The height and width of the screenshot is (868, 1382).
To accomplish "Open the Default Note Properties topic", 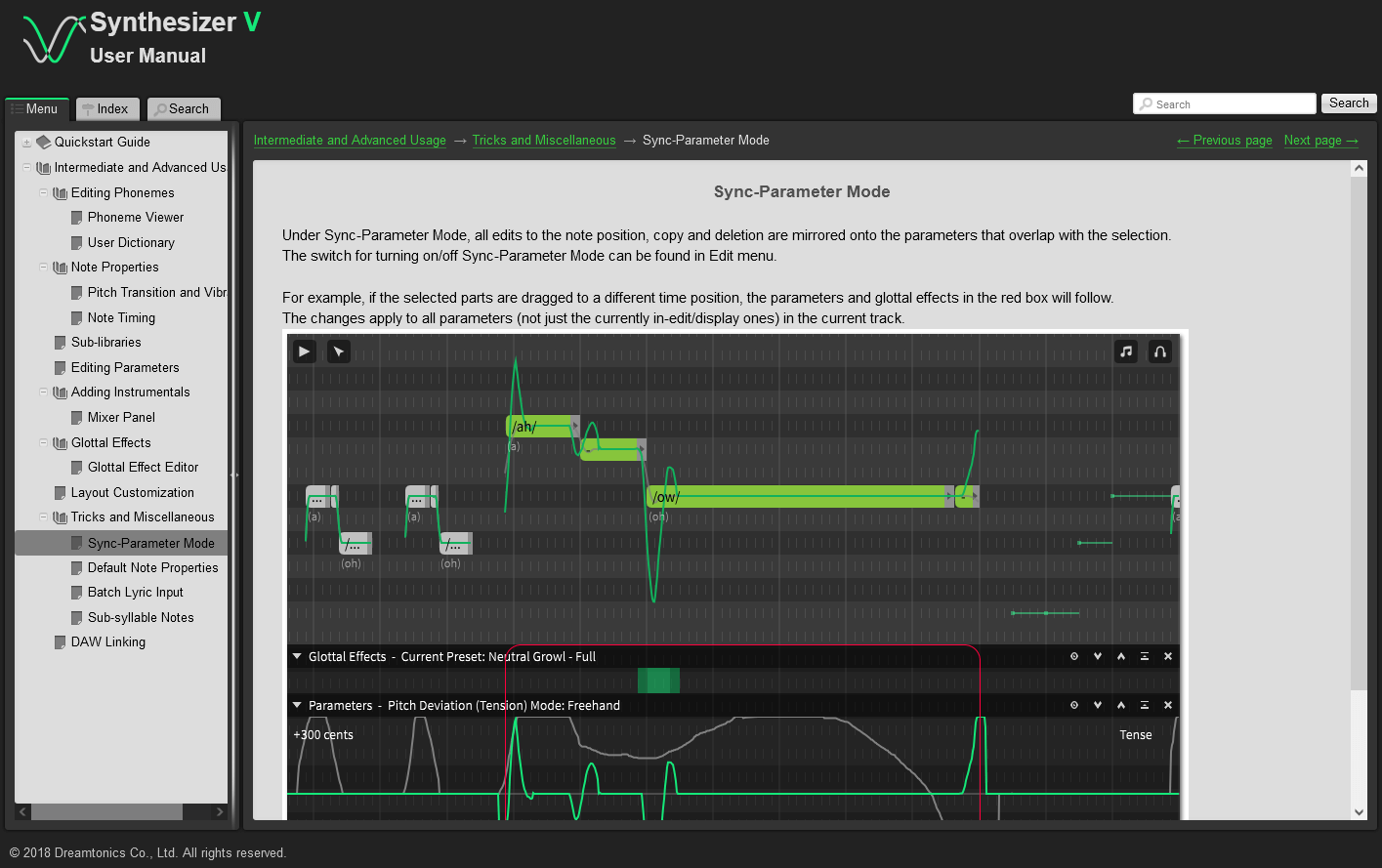I will click(153, 568).
